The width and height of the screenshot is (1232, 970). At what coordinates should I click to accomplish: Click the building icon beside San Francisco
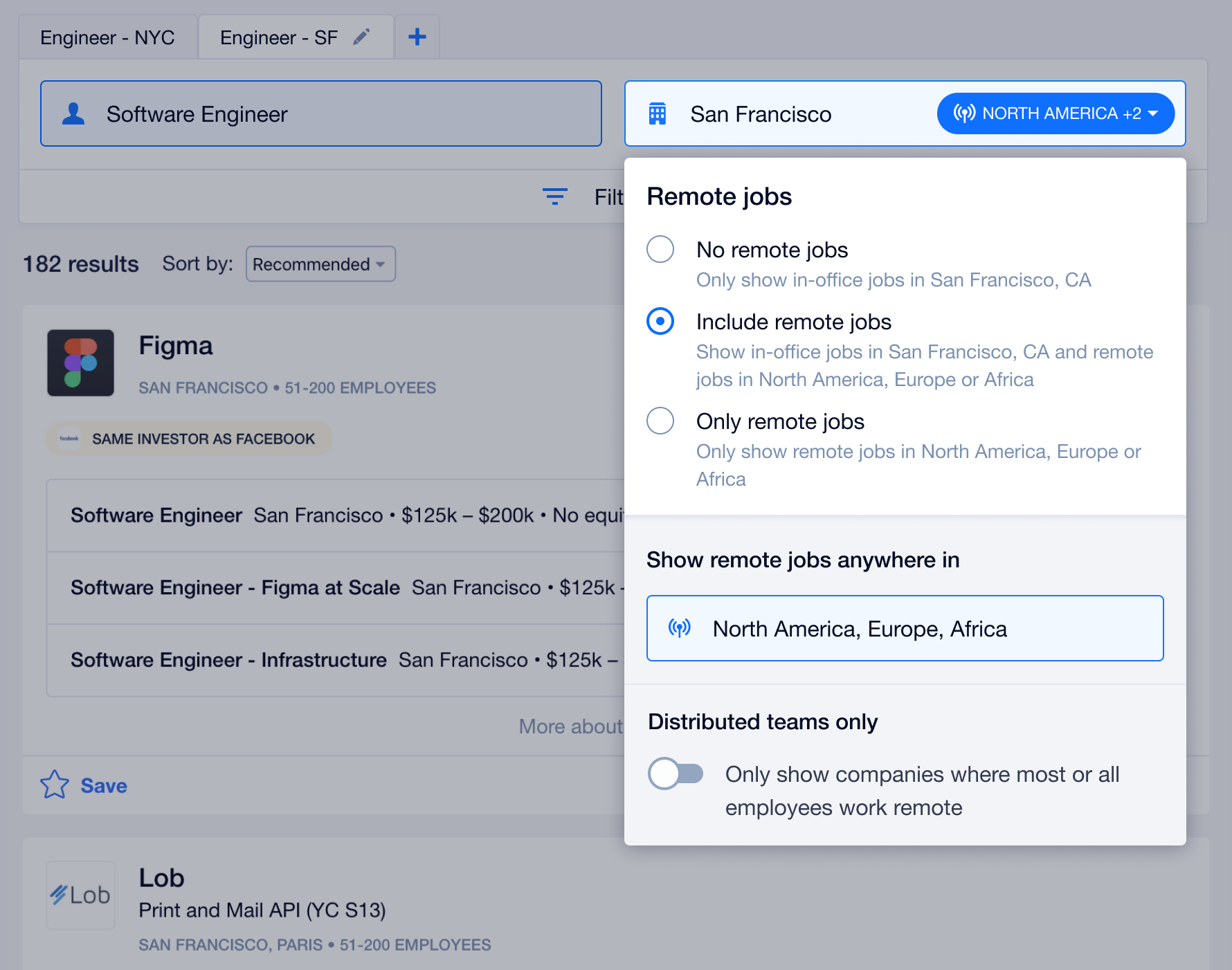coord(658,113)
